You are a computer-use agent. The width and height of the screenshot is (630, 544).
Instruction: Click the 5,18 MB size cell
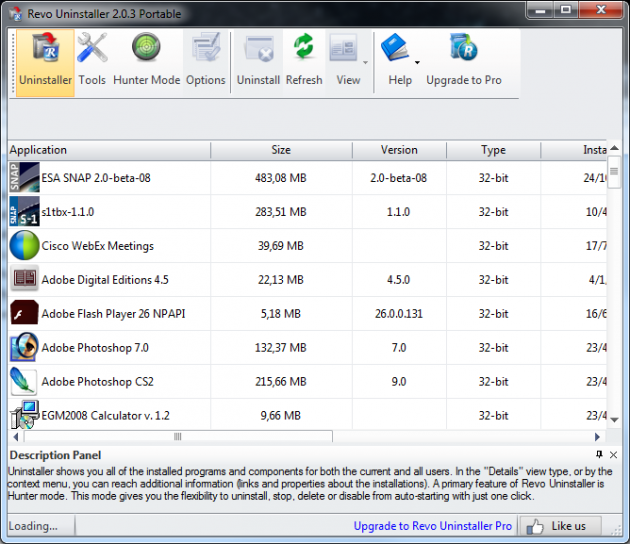point(281,314)
